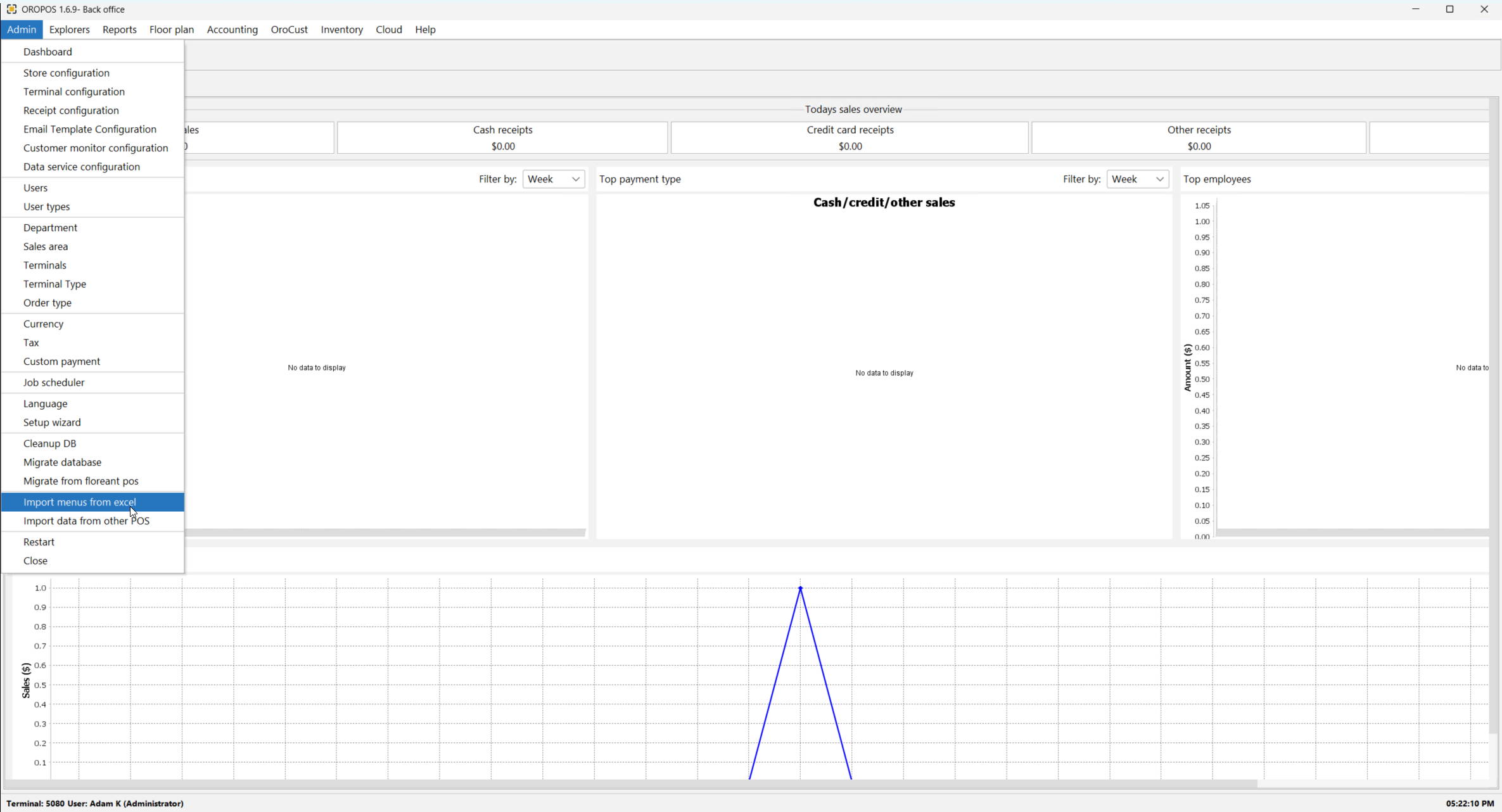Choose Restart from Admin menu
This screenshot has width=1502, height=812.
pyautogui.click(x=92, y=542)
